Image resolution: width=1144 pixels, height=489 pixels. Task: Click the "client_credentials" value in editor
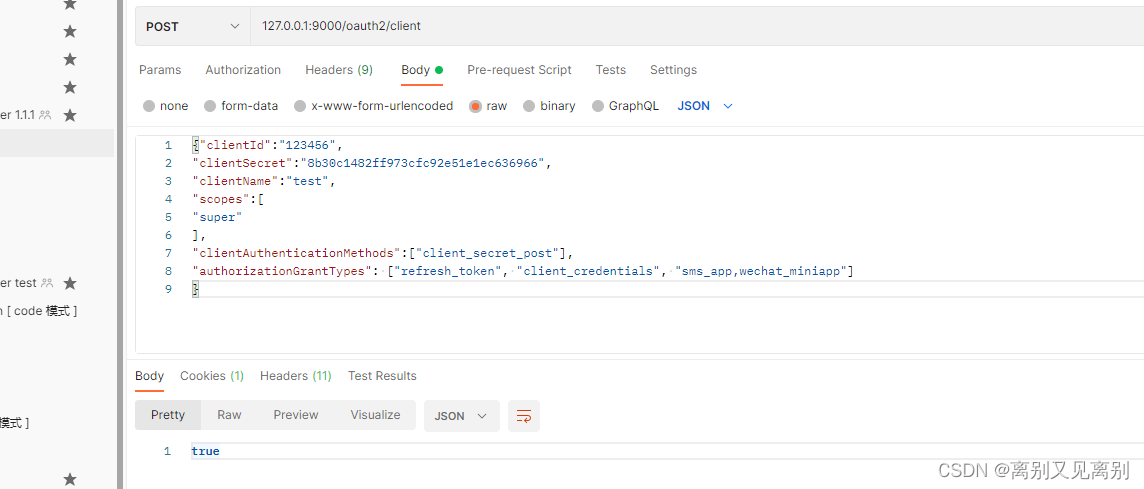589,272
